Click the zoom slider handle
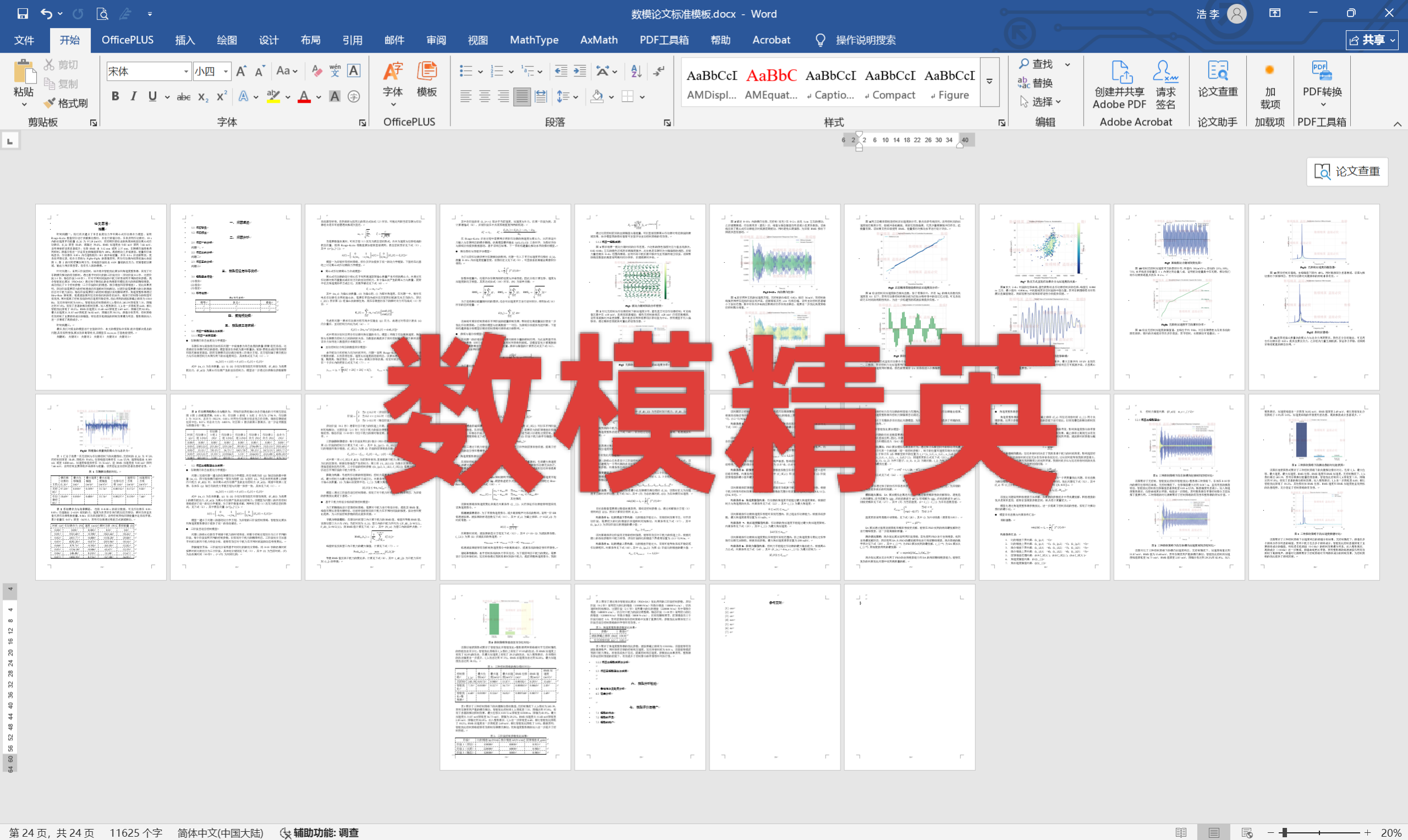 coord(1285,833)
